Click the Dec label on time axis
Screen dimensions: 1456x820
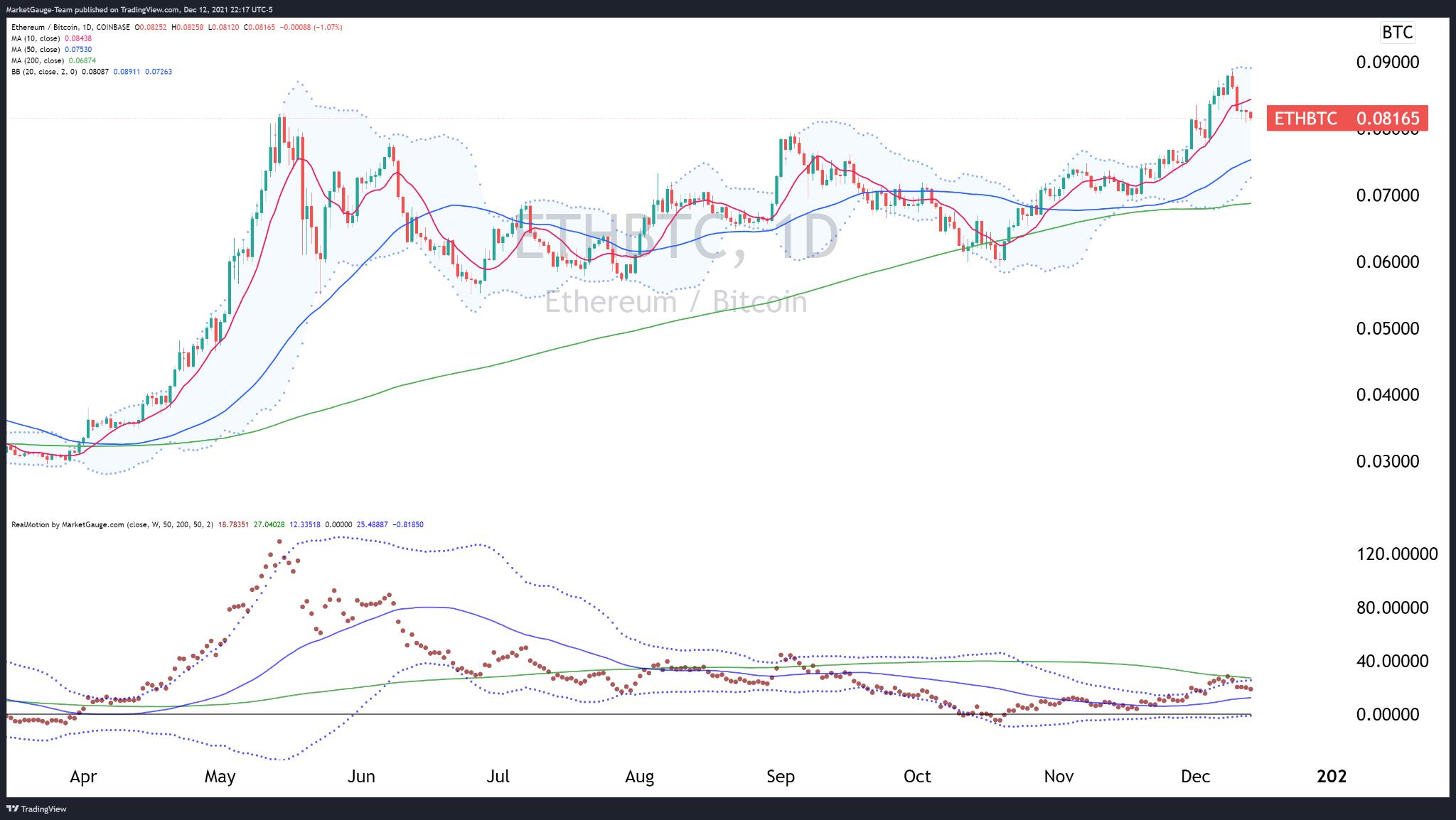point(1195,777)
